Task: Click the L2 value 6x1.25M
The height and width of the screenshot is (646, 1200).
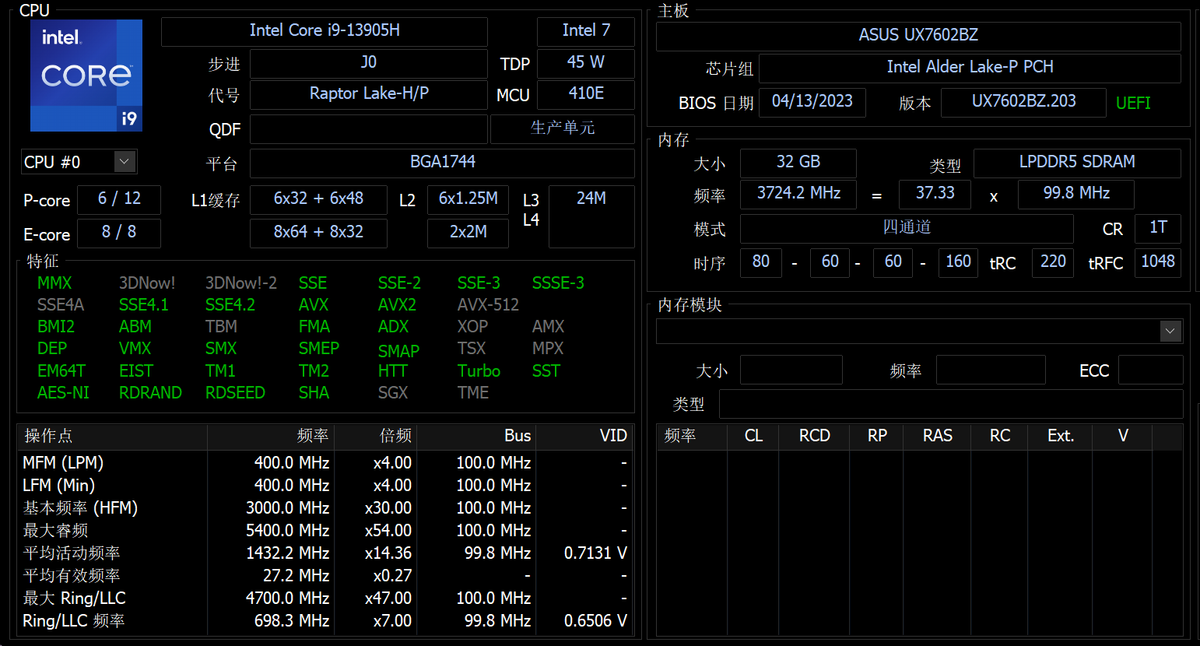Action: pos(469,199)
